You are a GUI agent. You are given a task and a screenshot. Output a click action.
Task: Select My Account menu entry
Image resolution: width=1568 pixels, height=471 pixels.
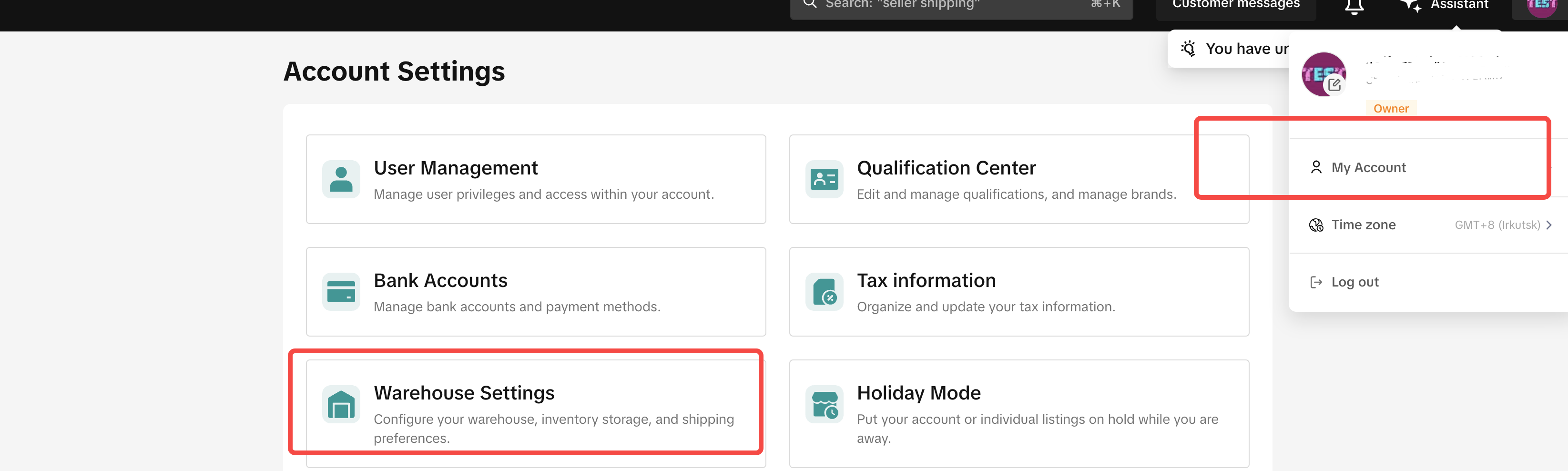click(x=1368, y=167)
